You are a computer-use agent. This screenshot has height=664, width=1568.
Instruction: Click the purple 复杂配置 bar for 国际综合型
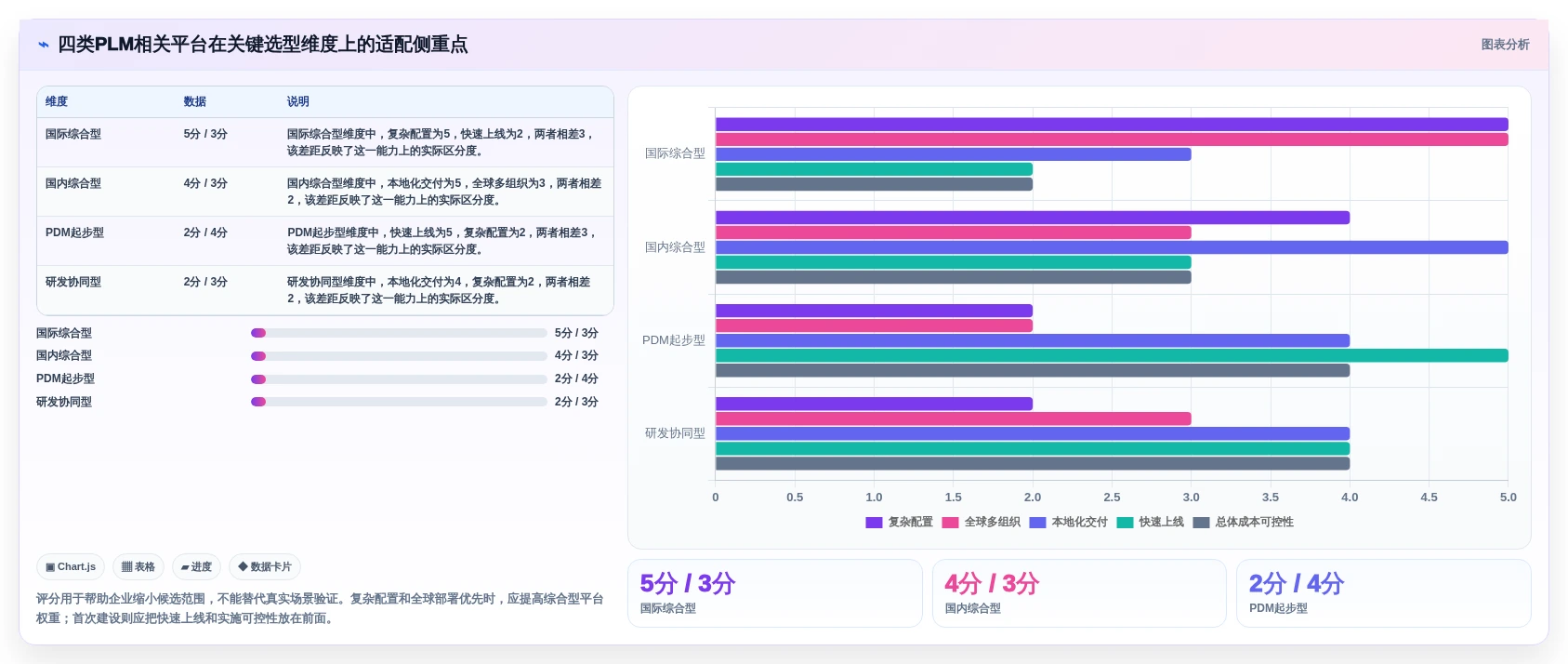point(1112,125)
